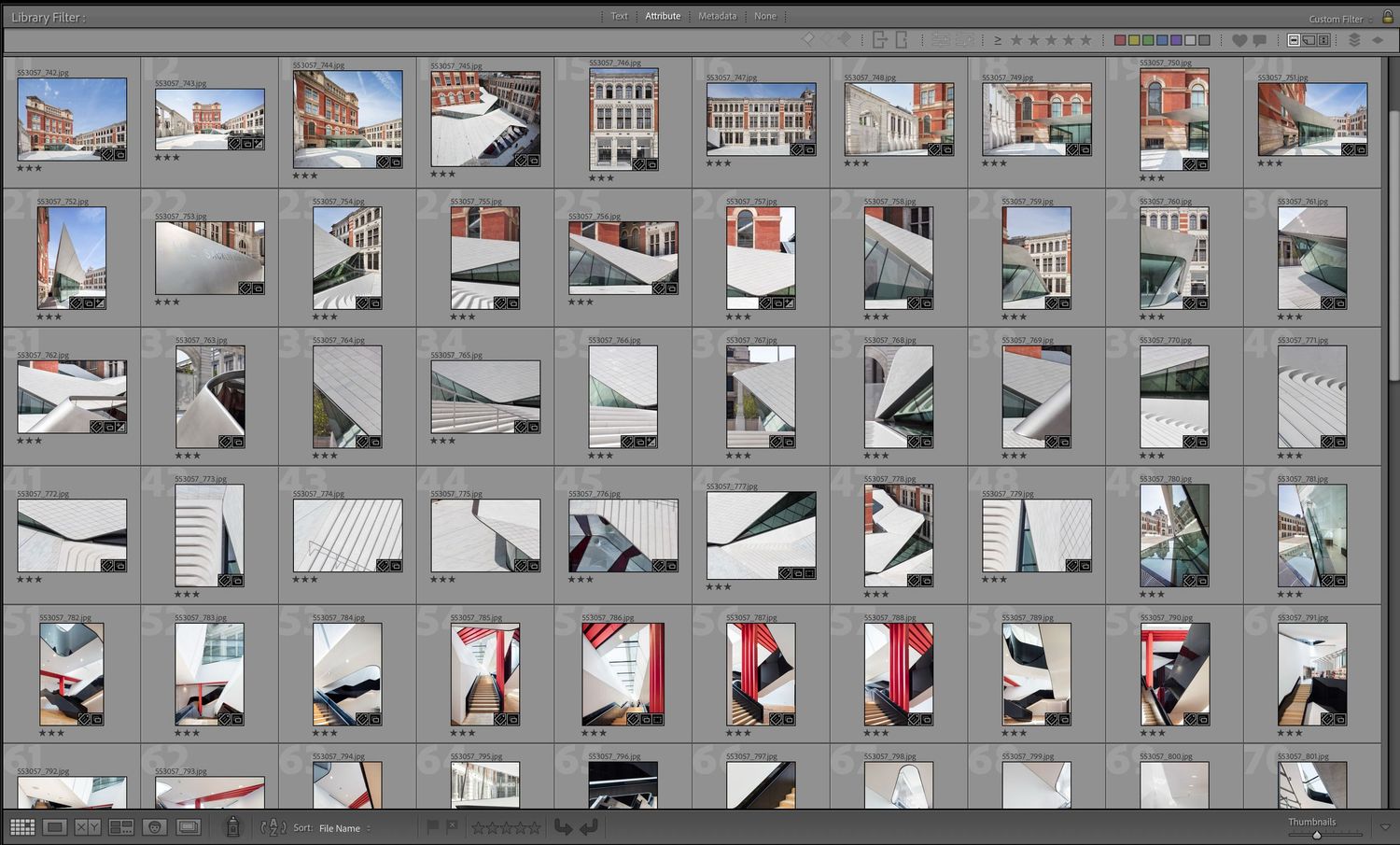The height and width of the screenshot is (845, 1400).
Task: Set flag as Pick in toolbar
Action: pyautogui.click(x=432, y=826)
